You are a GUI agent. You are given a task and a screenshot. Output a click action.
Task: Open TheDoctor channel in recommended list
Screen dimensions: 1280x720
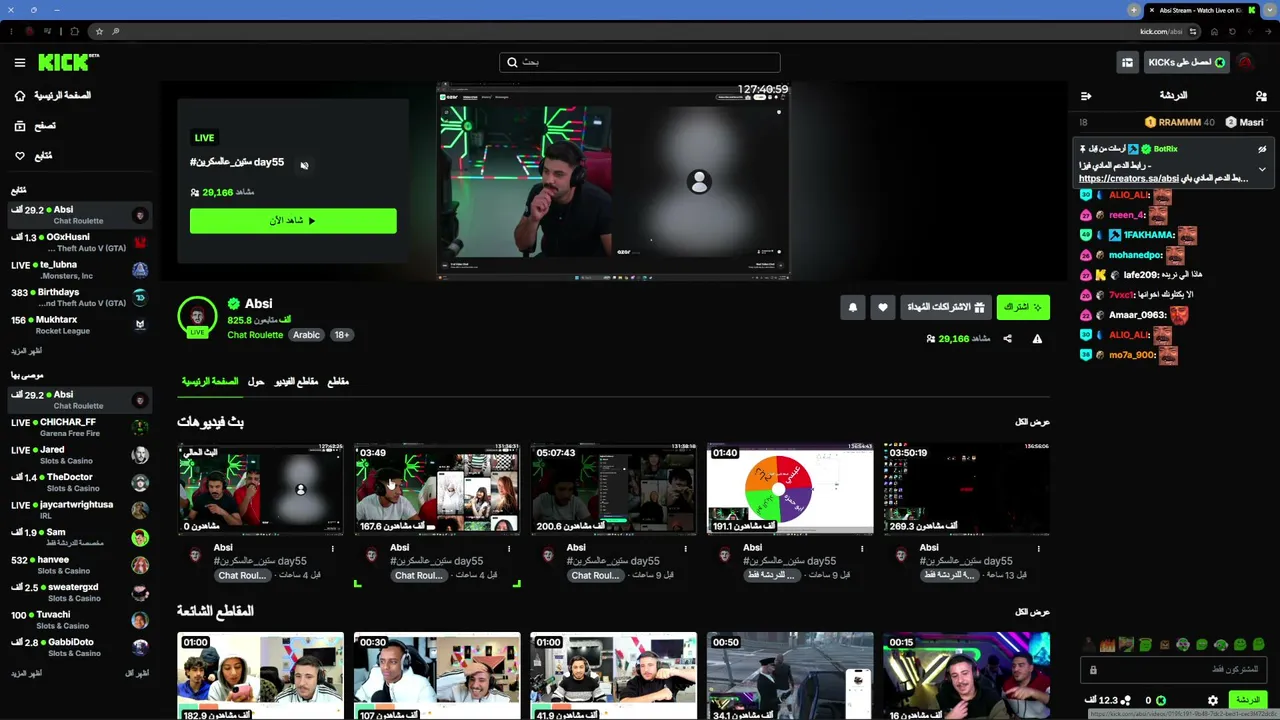click(x=80, y=483)
